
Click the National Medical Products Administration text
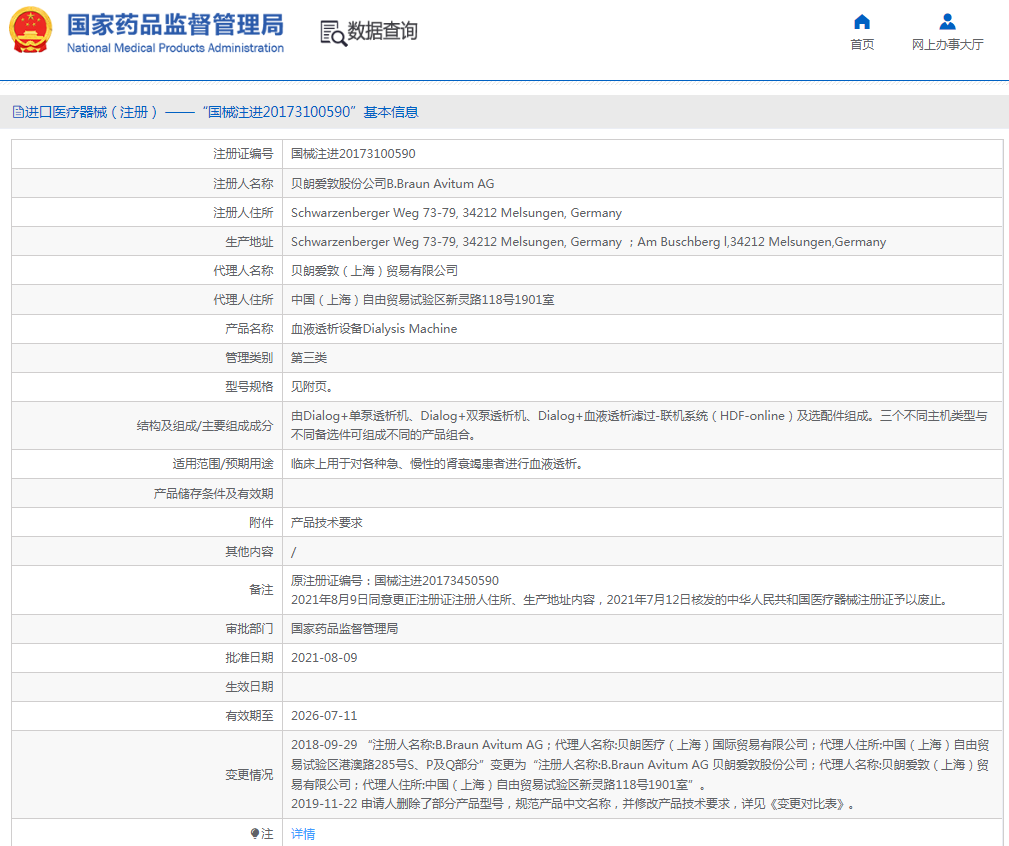(x=175, y=48)
